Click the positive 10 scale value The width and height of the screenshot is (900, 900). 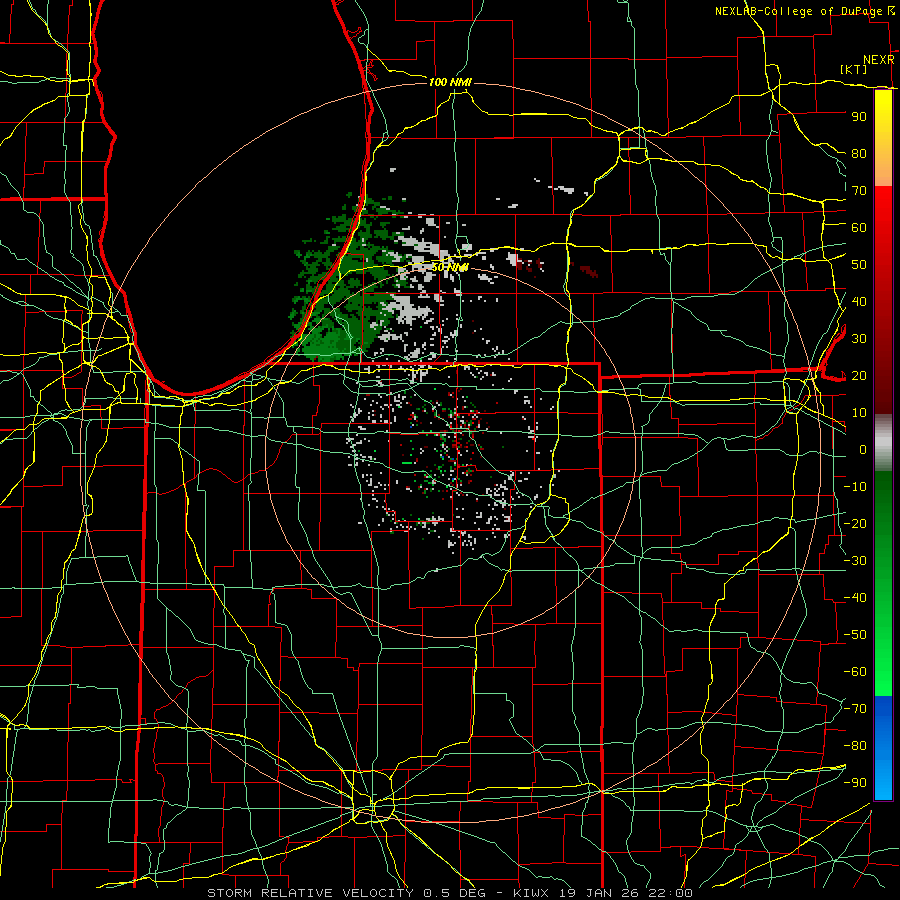(859, 413)
